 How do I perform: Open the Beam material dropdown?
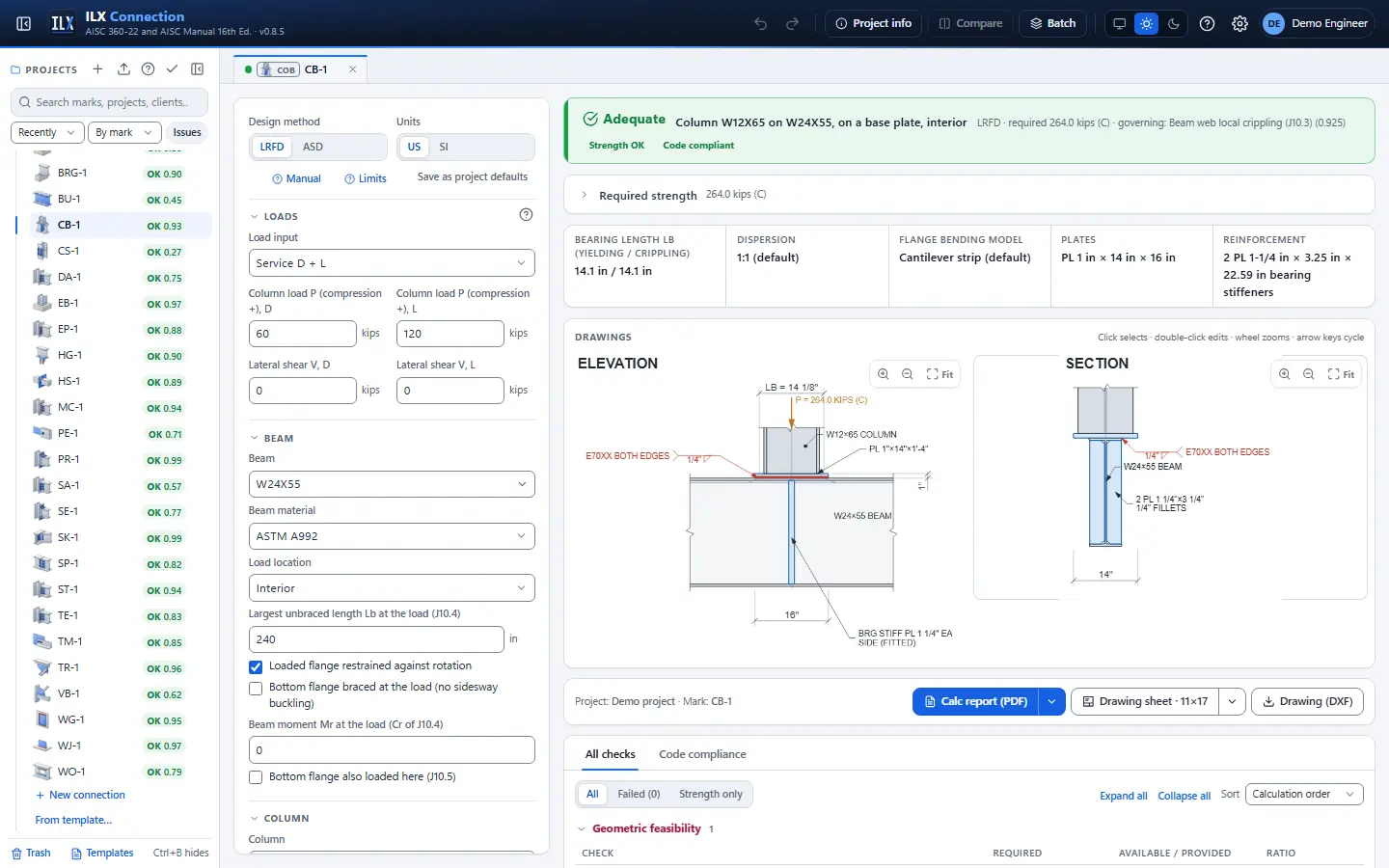392,536
